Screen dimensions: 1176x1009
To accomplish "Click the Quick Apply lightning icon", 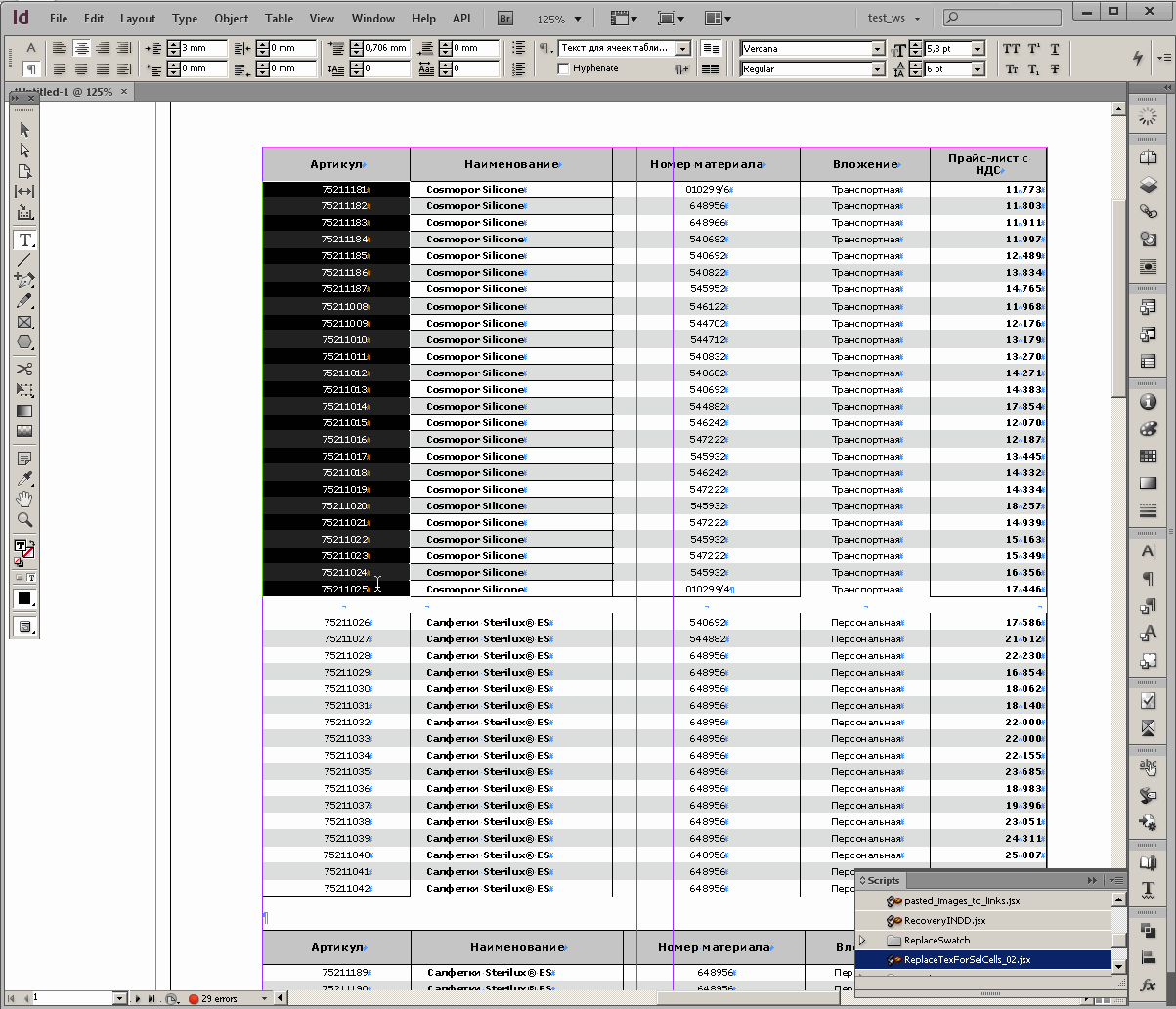I will (1138, 58).
